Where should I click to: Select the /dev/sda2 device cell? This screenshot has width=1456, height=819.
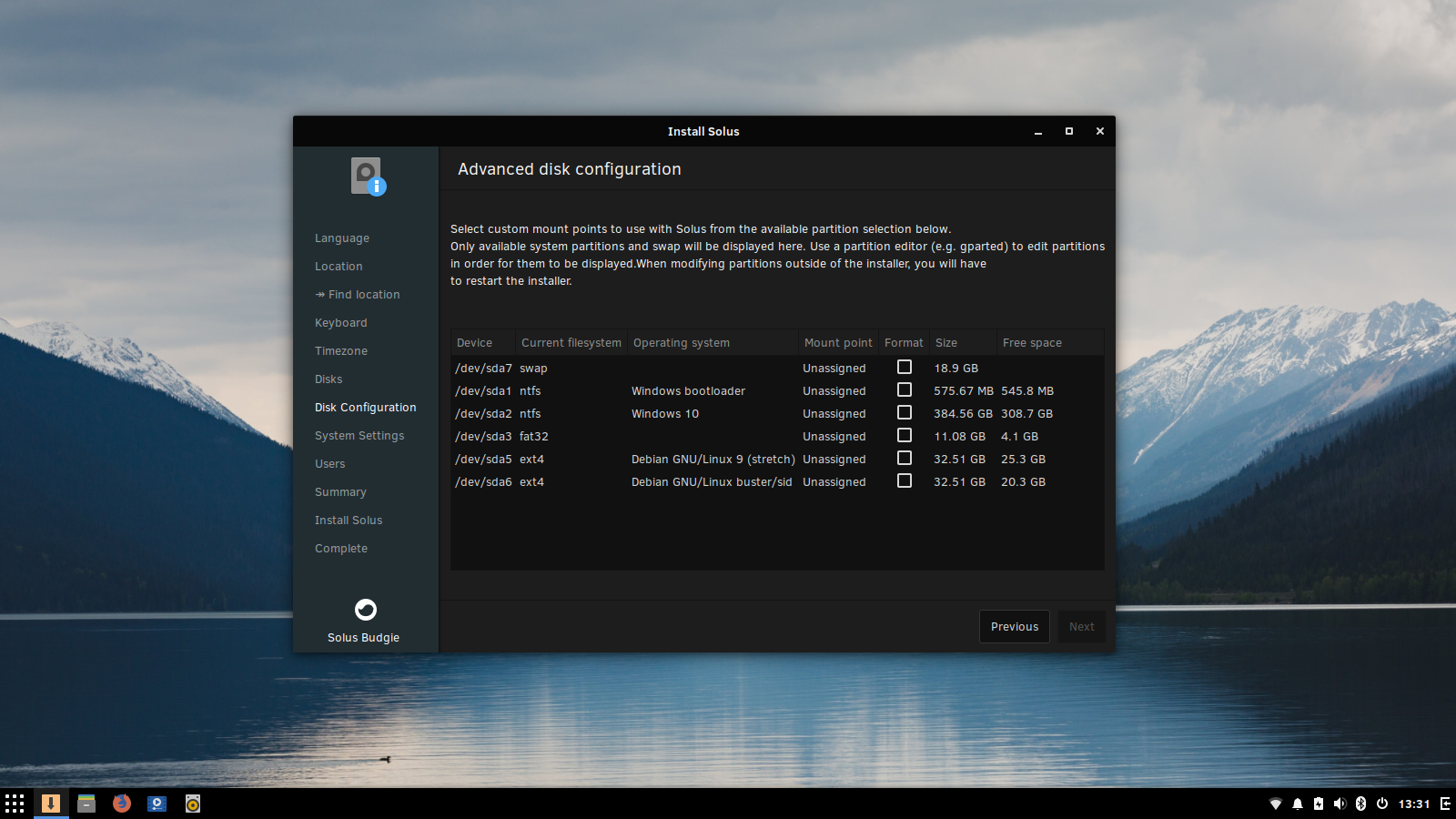tap(483, 414)
